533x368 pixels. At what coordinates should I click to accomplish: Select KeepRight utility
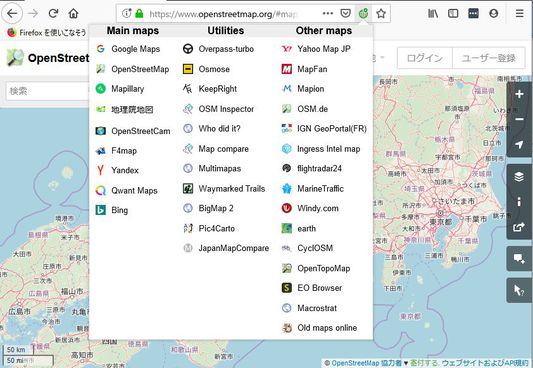pyautogui.click(x=210, y=89)
